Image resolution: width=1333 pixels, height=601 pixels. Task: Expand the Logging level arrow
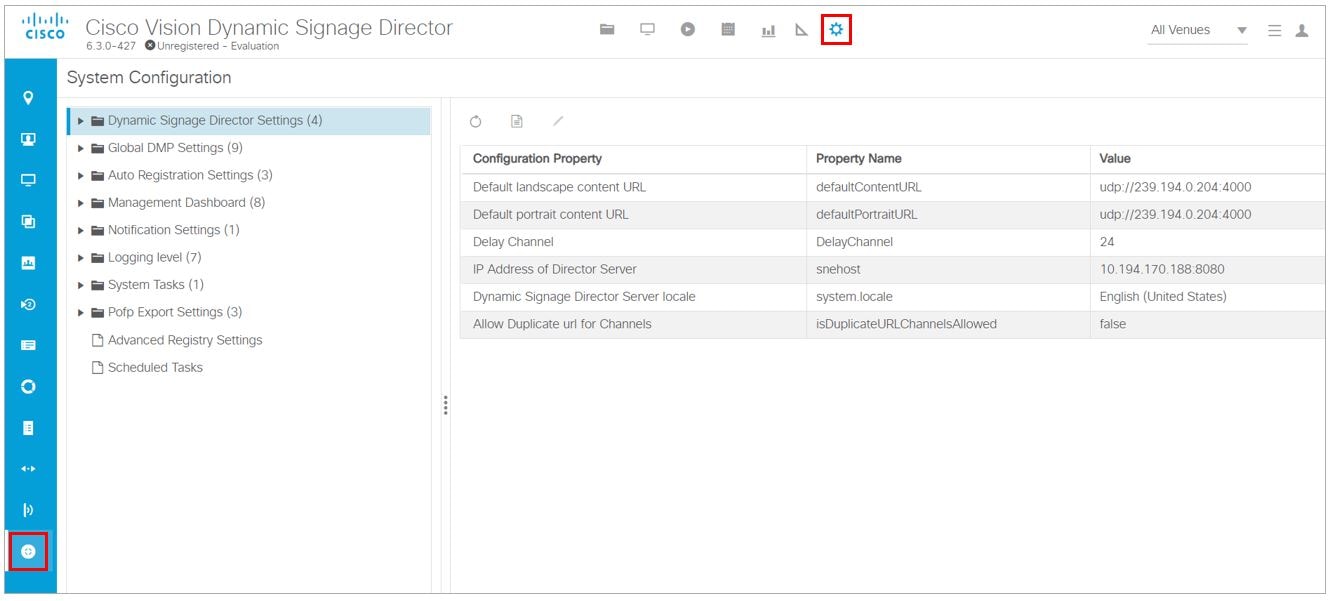click(81, 258)
